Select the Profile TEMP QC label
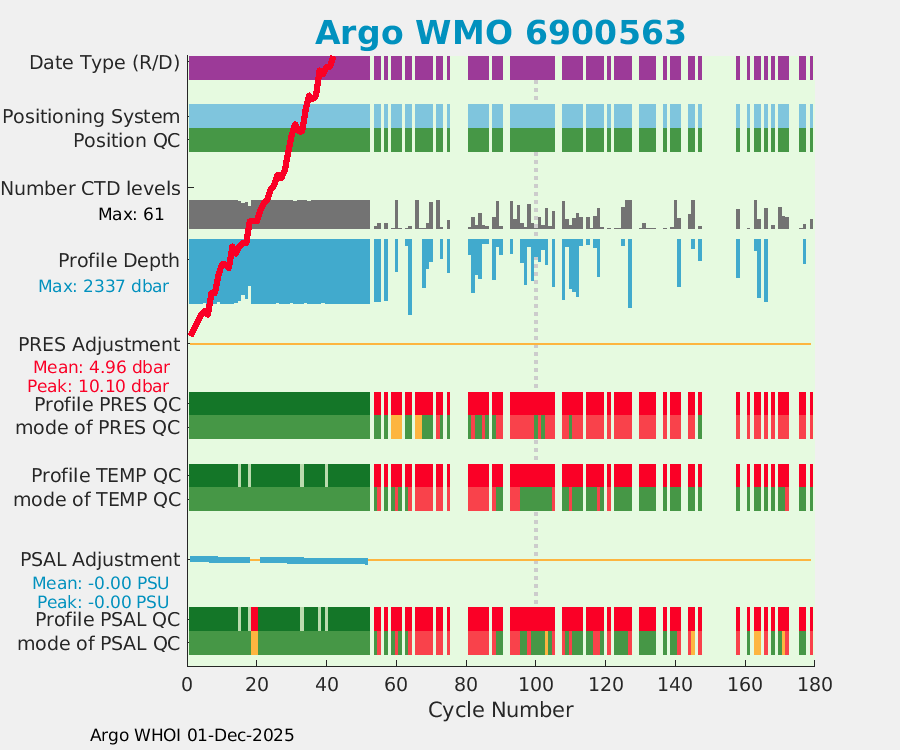This screenshot has height=750, width=900. [x=106, y=475]
